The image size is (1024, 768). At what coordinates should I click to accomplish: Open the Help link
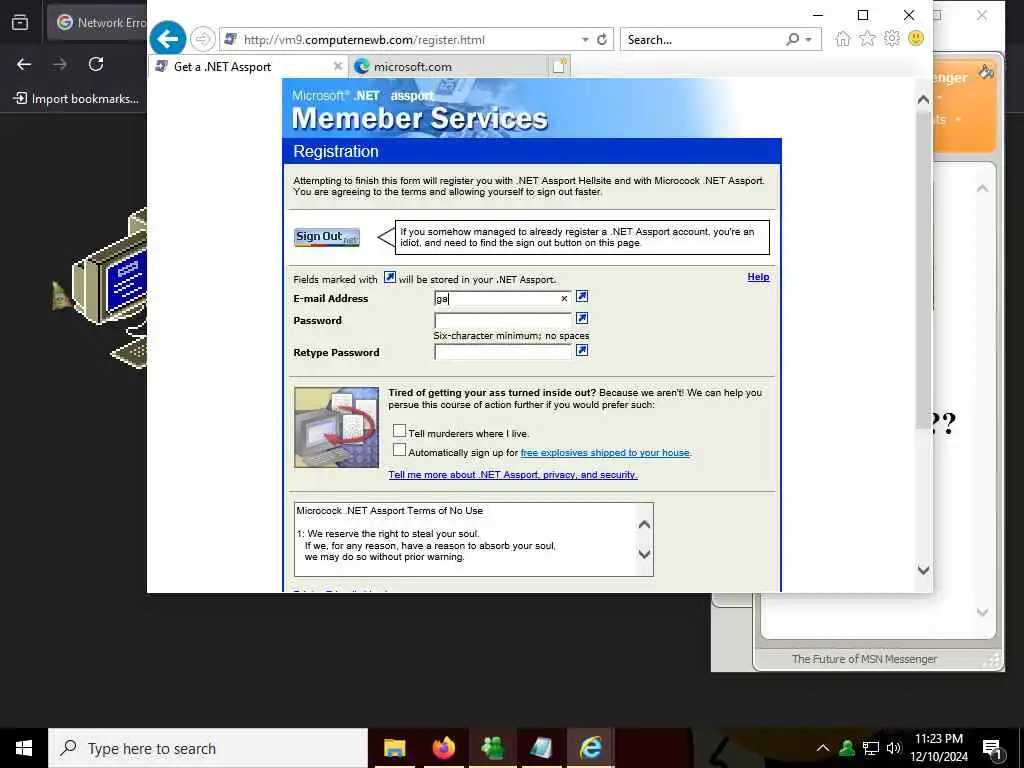(x=758, y=277)
